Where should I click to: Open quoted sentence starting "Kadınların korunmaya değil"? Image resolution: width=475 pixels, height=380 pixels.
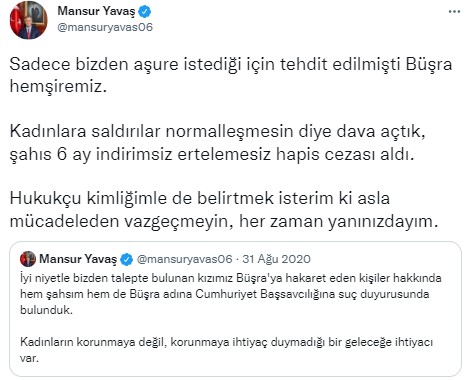point(226,350)
